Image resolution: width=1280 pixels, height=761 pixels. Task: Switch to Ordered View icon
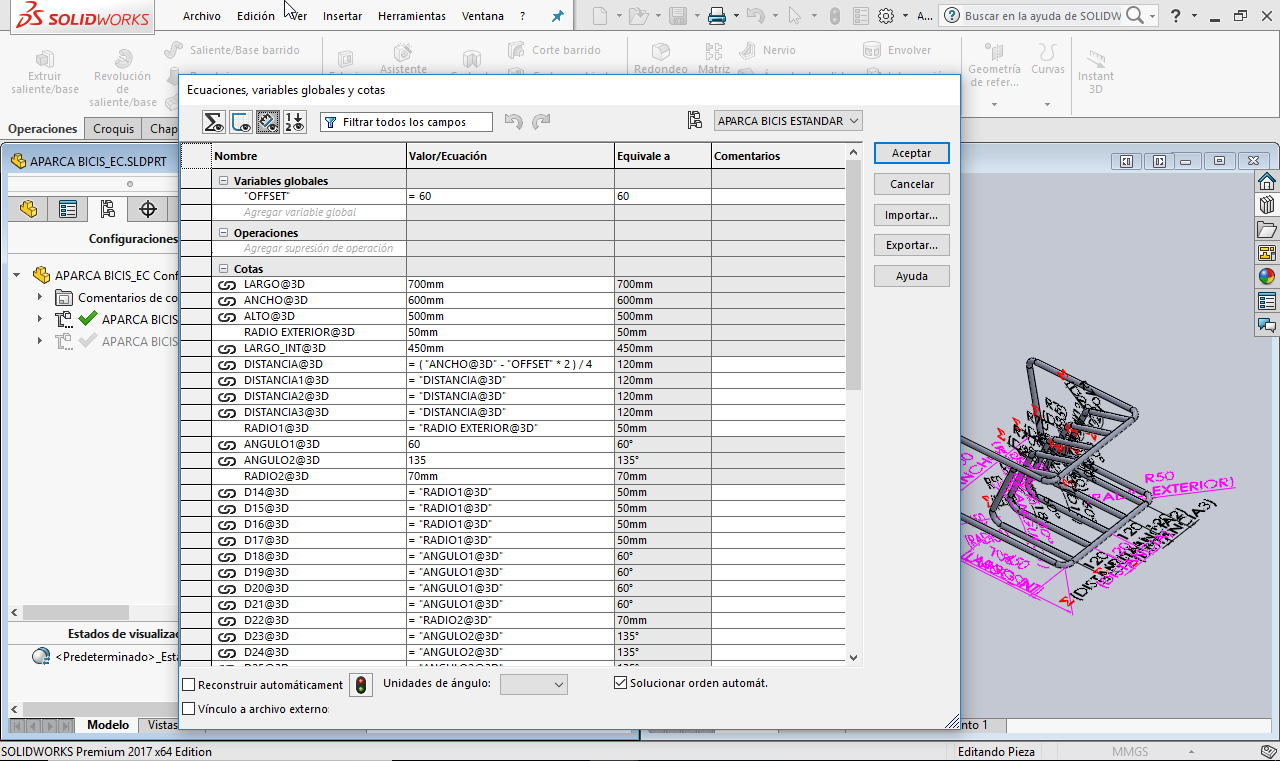[295, 122]
